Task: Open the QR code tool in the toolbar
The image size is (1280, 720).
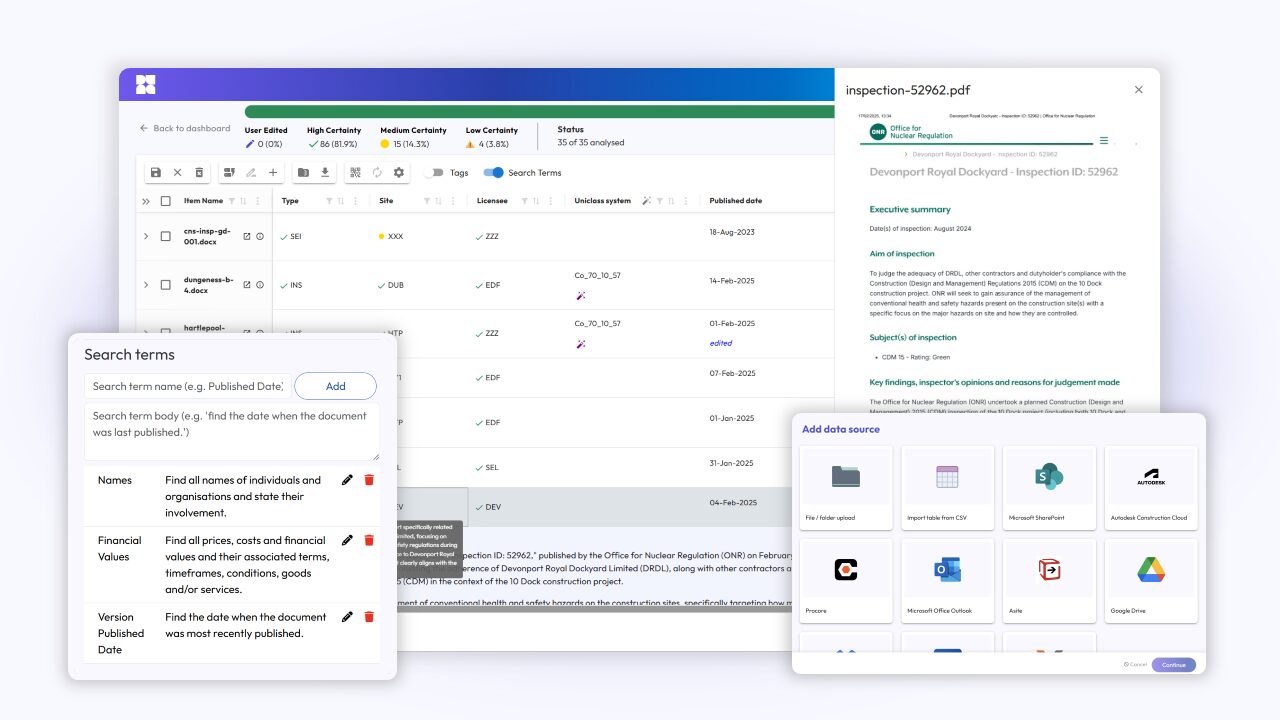Action: [355, 173]
